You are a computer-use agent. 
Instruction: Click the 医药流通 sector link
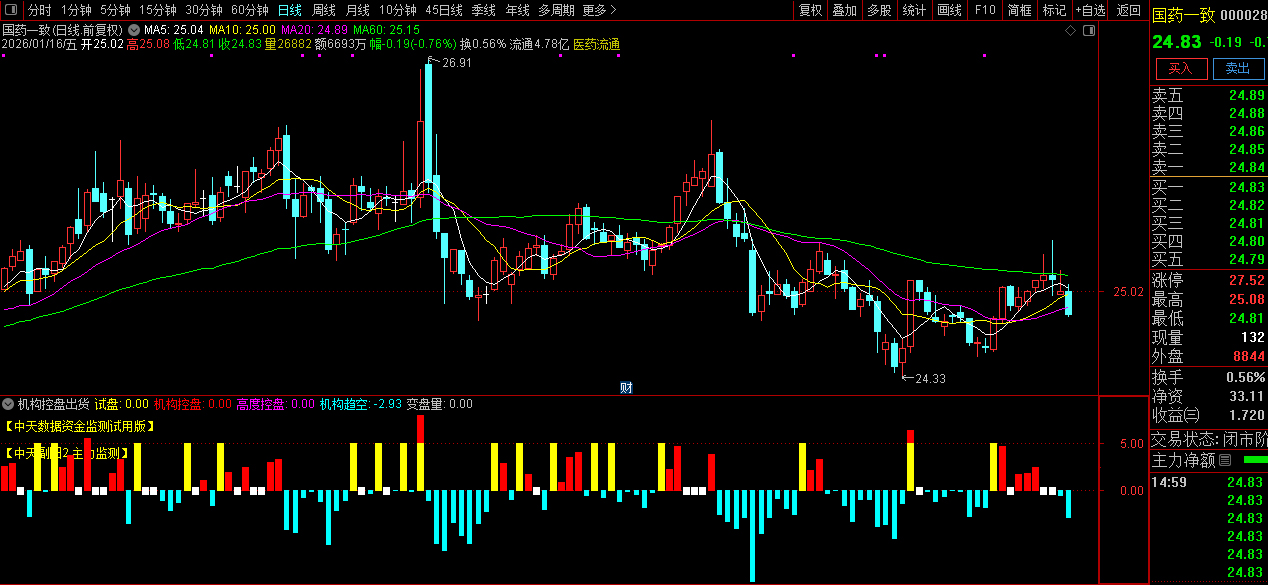[x=596, y=44]
